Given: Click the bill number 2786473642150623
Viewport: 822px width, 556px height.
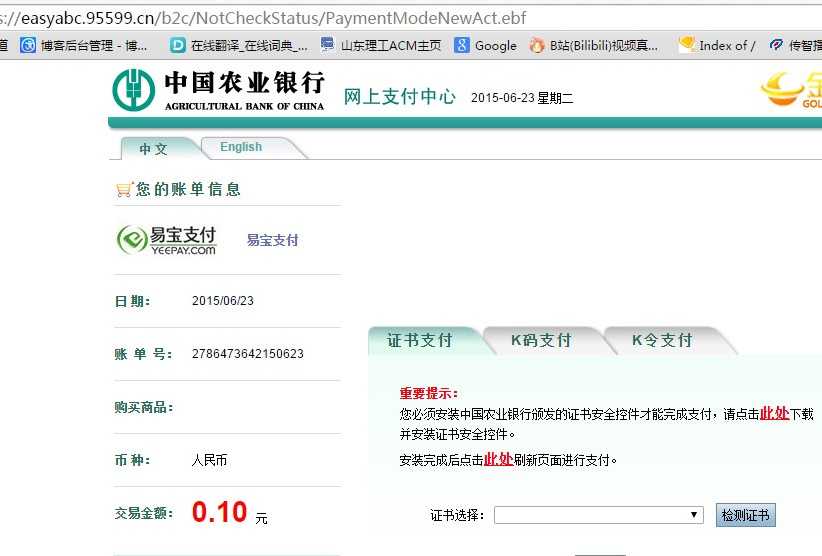Looking at the screenshot, I should click(248, 354).
